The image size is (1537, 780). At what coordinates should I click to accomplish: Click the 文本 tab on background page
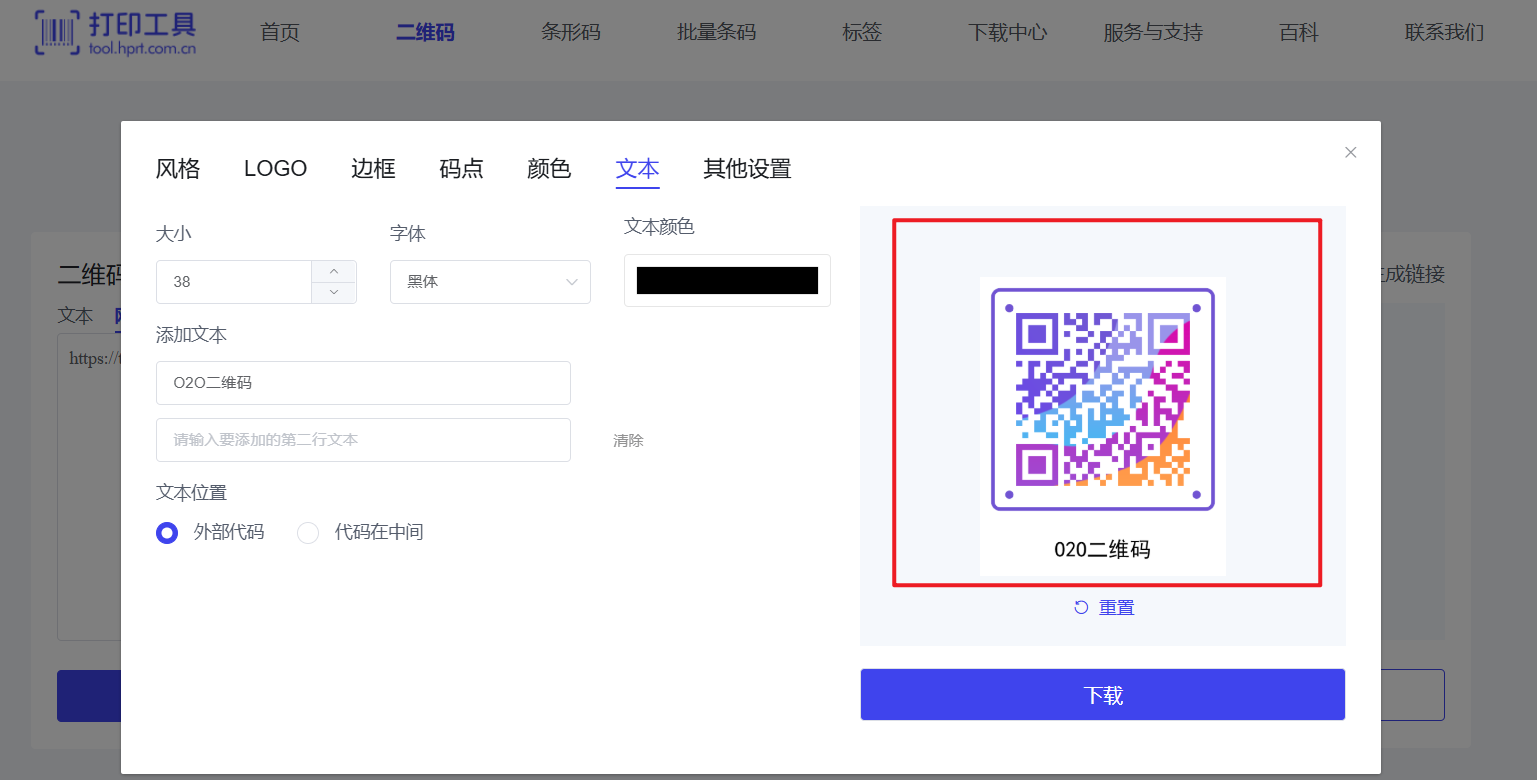tap(75, 316)
